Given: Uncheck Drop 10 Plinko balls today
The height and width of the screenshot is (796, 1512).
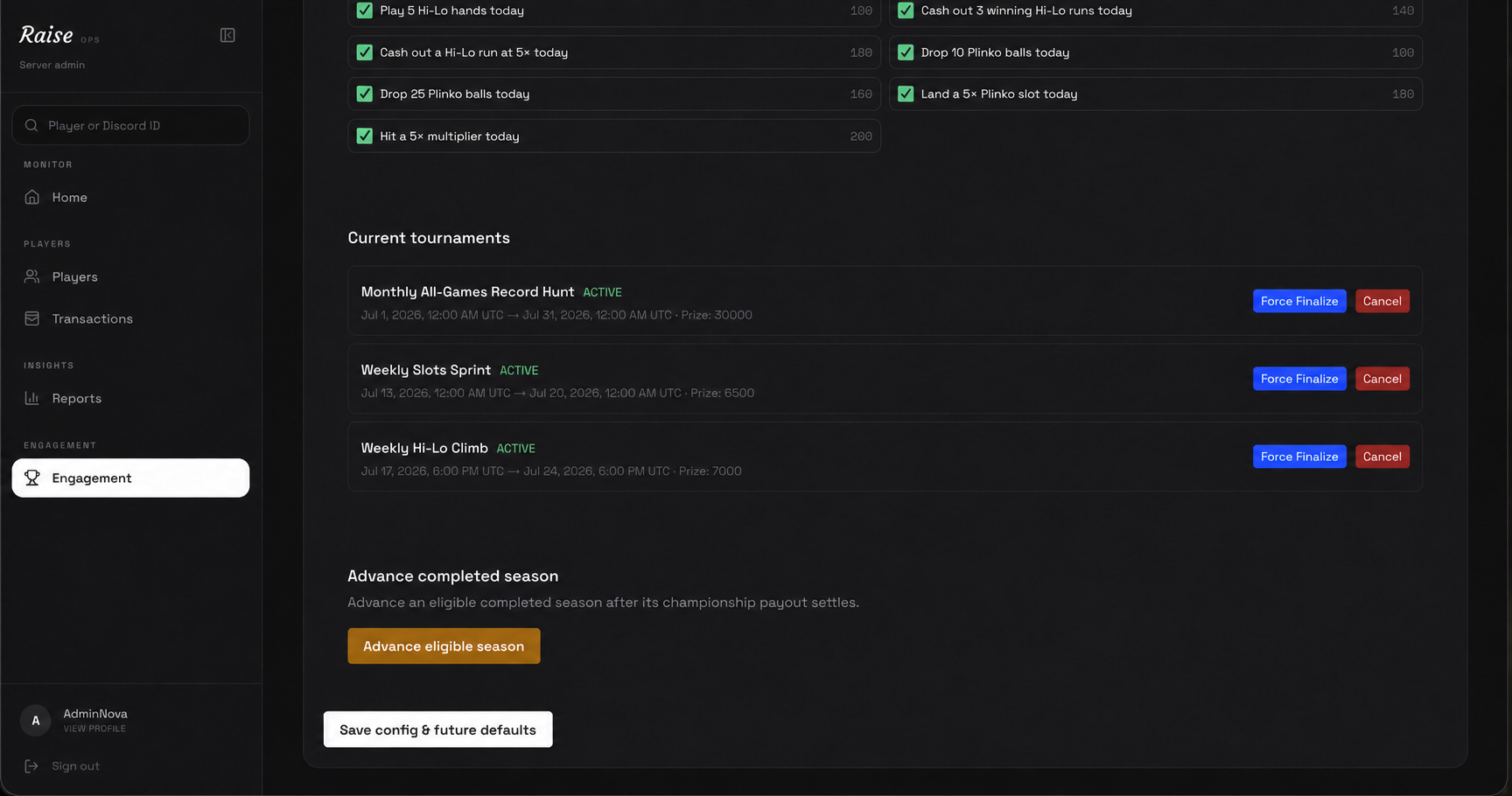Looking at the screenshot, I should tap(906, 52).
